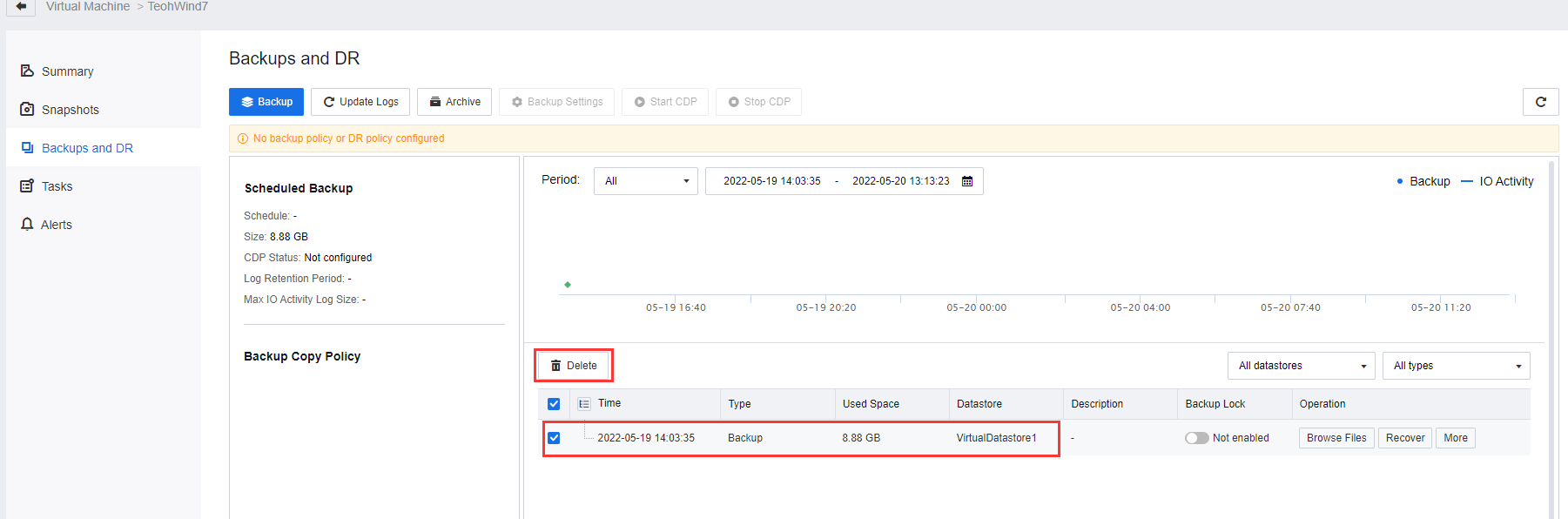Click the refresh icon button

tap(1540, 102)
